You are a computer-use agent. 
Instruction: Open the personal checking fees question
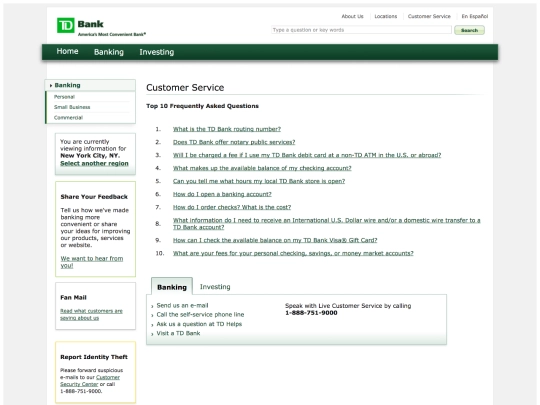click(293, 253)
